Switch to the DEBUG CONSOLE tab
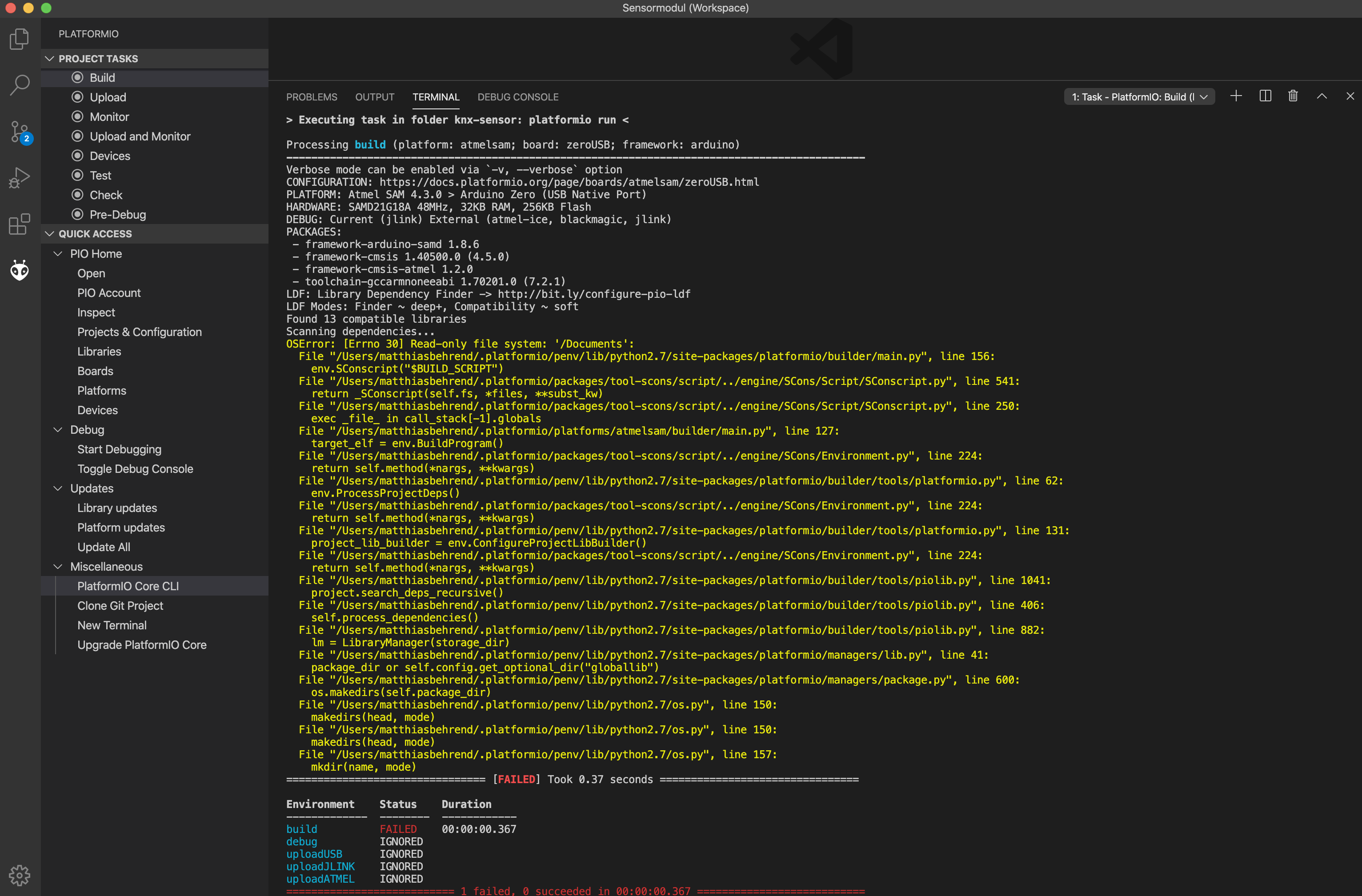1362x896 pixels. (518, 97)
